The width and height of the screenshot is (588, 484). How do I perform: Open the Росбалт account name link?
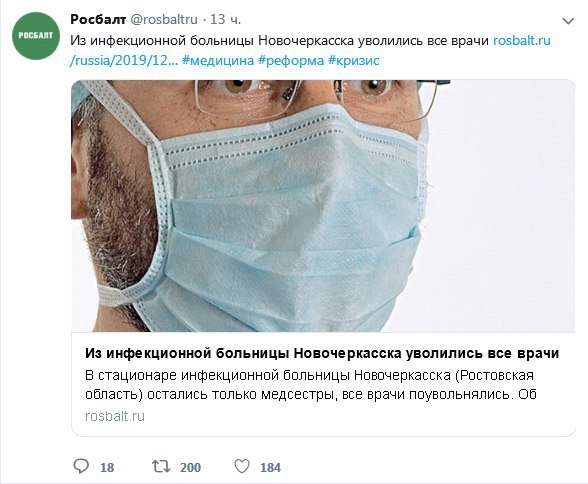98,19
